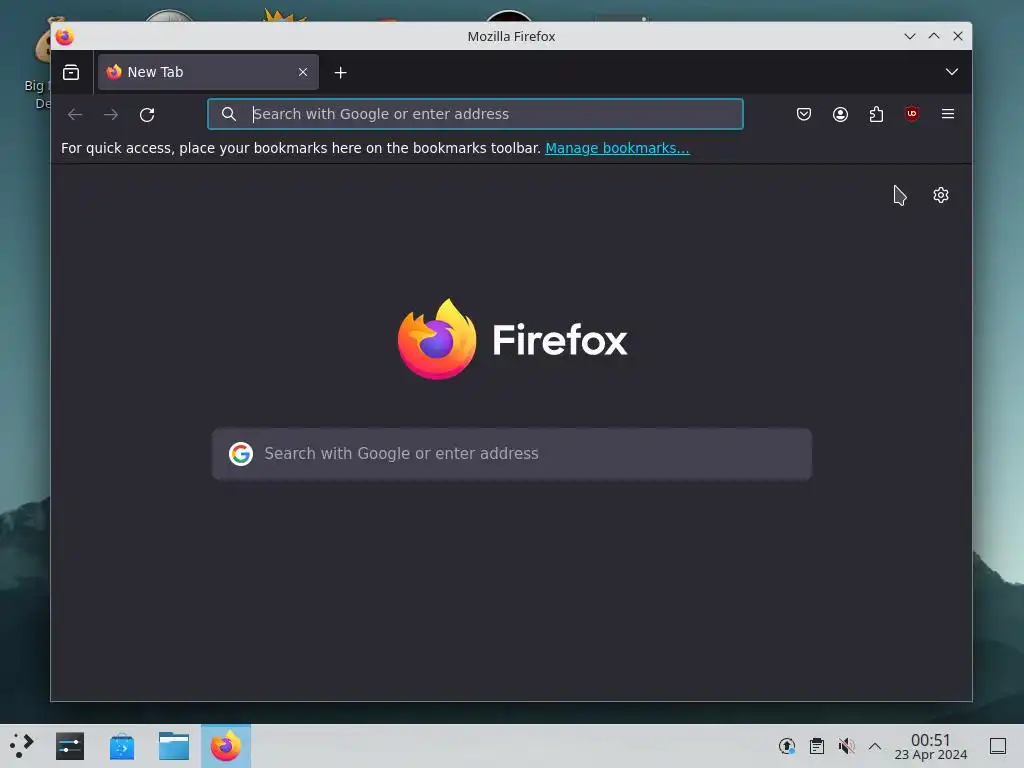Open the clock showing 00:51
This screenshot has width=1024, height=768.
pos(931,746)
